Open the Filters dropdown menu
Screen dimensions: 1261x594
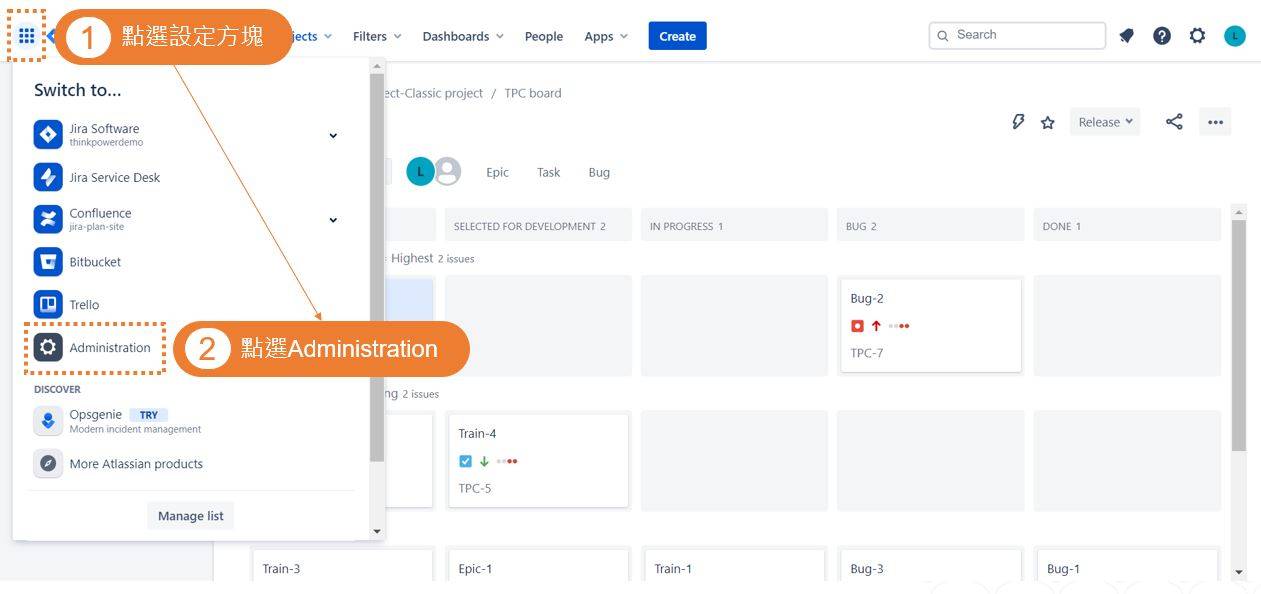point(377,36)
